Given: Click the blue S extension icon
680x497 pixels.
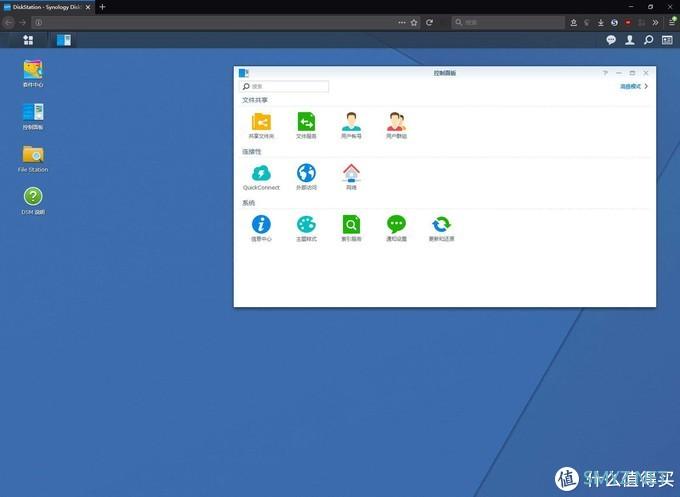Looking at the screenshot, I should (614, 22).
